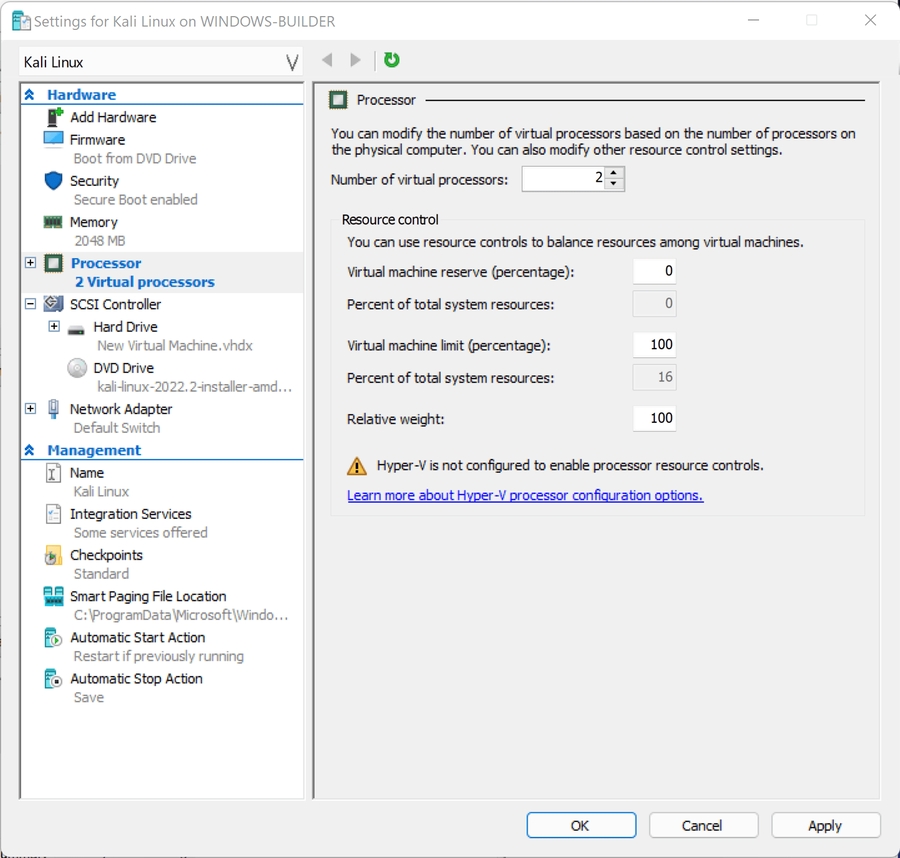Expand the Processor tree node
This screenshot has height=858, width=900.
(30, 263)
